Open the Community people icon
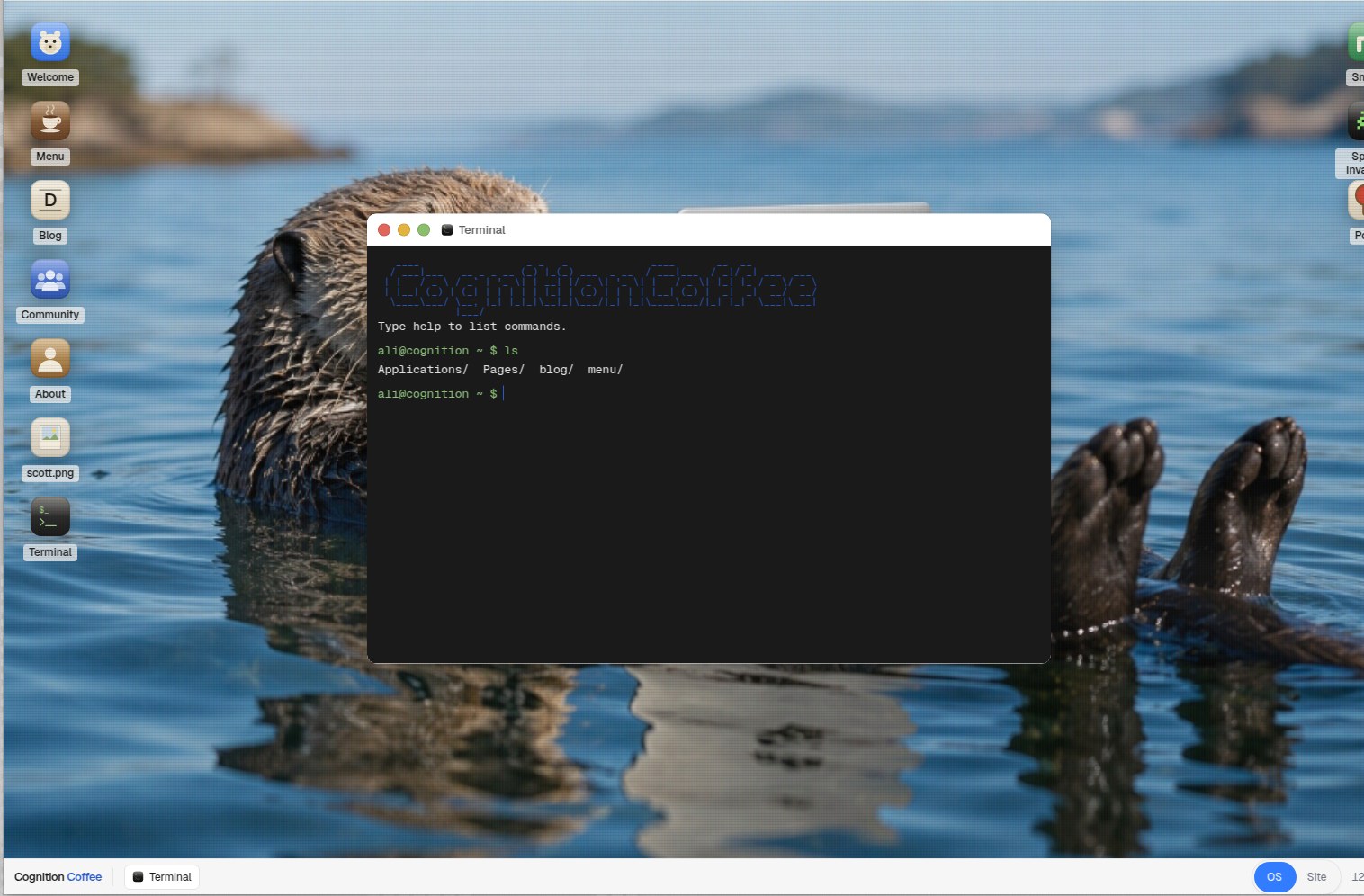This screenshot has height=896, width=1364. click(50, 280)
